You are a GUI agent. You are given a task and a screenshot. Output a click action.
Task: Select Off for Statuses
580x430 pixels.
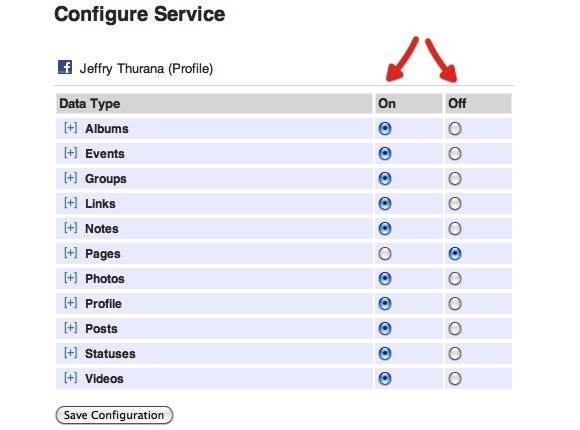(x=455, y=354)
